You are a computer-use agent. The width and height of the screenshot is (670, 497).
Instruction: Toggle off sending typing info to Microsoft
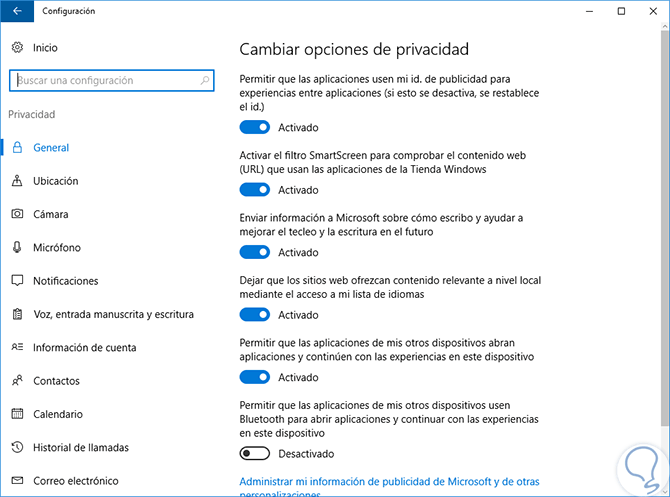255,252
